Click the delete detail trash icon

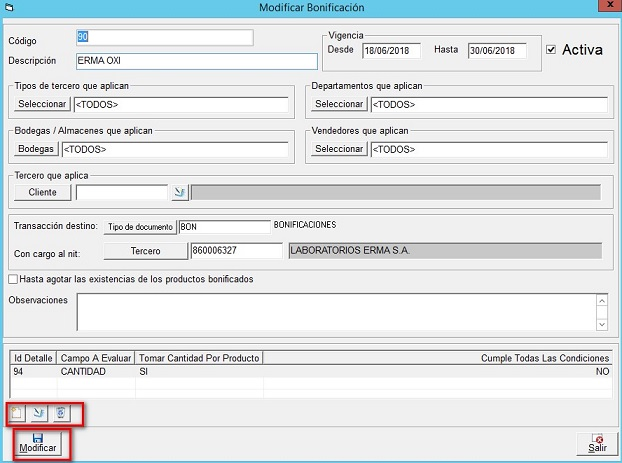(x=60, y=412)
